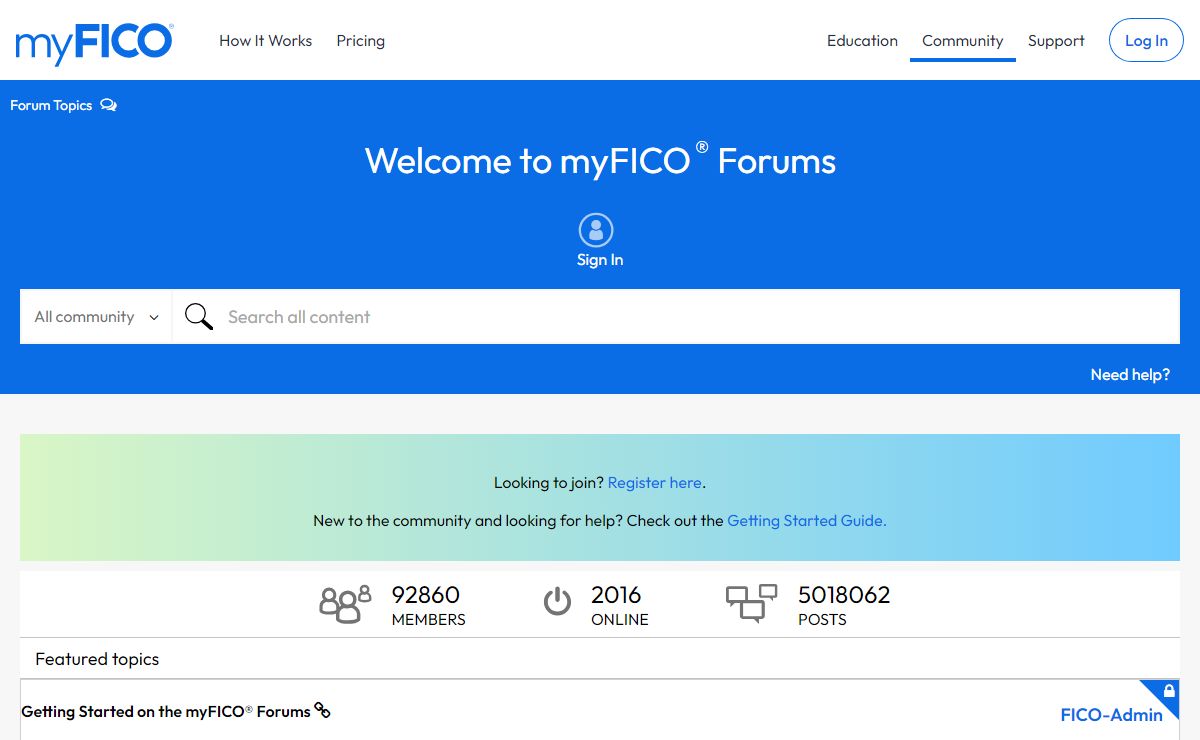Click the Featured topics heading
Viewport: 1200px width, 740px height.
click(x=97, y=659)
